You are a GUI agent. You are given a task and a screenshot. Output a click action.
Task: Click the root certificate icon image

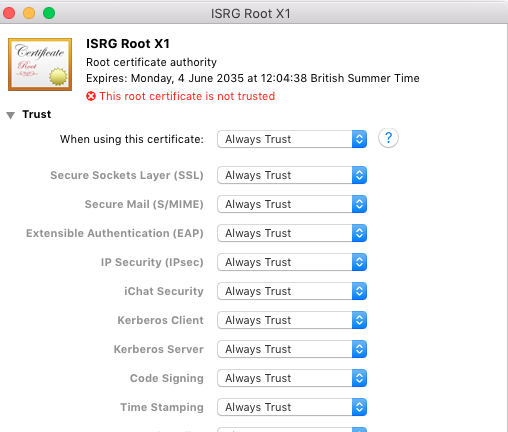click(x=40, y=64)
